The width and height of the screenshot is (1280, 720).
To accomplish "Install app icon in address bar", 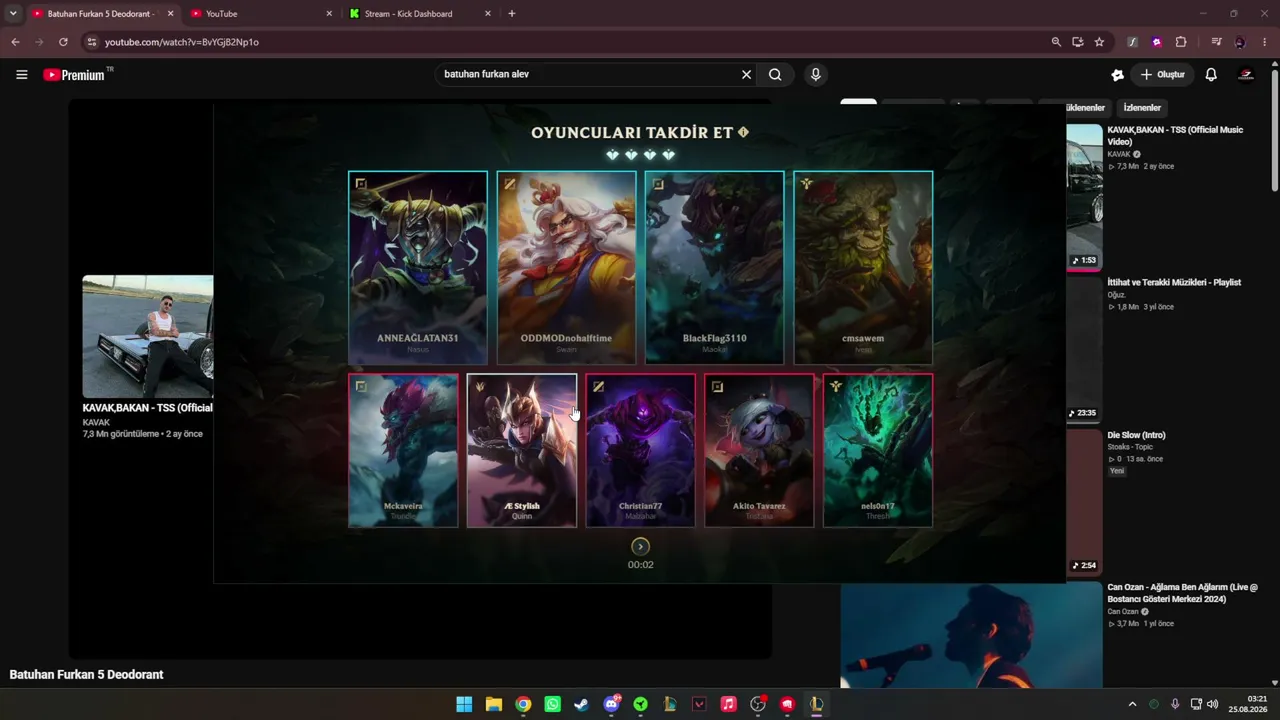I will 1078,42.
